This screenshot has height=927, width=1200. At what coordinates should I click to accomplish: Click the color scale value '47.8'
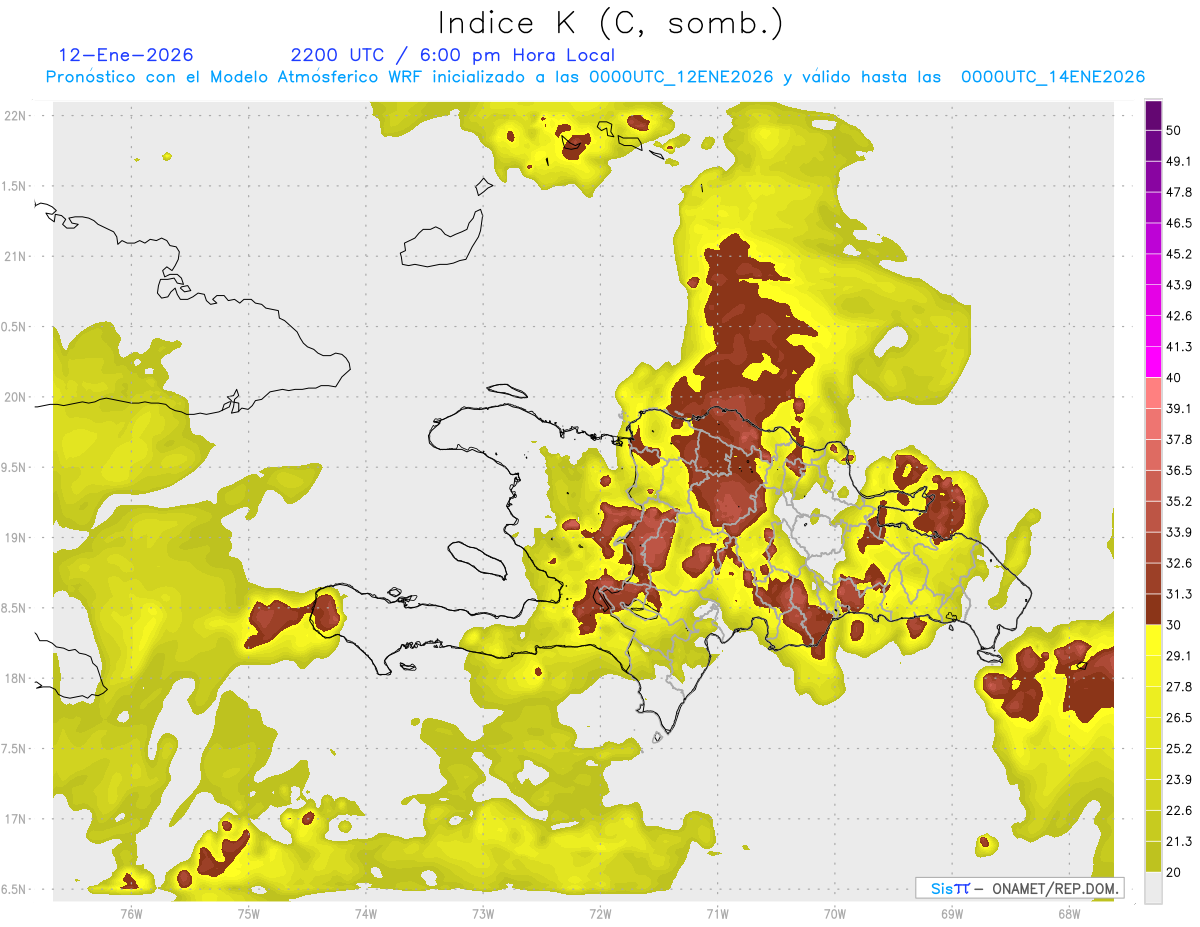1179,192
